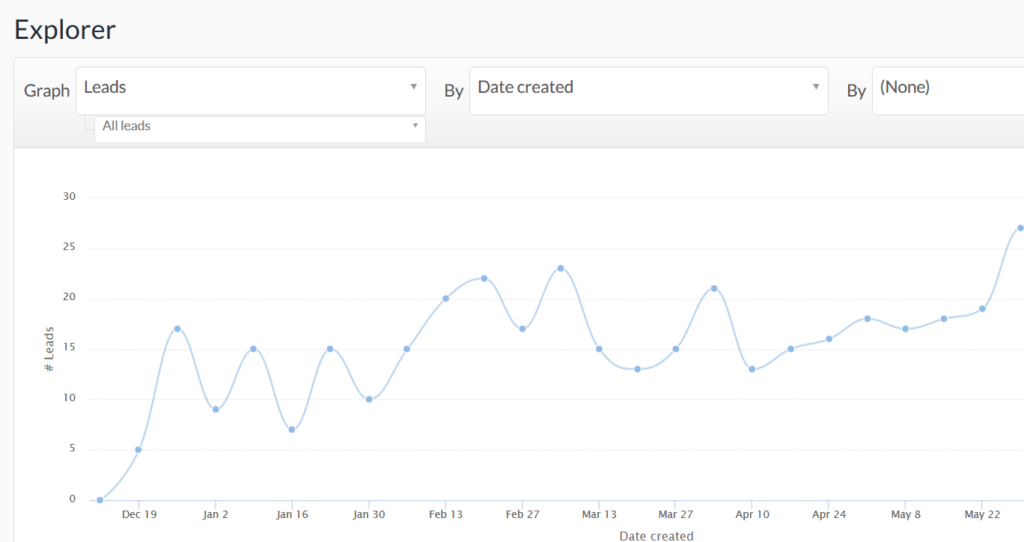Image resolution: width=1024 pixels, height=542 pixels.
Task: Open the Date created dropdown
Action: pyautogui.click(x=648, y=88)
